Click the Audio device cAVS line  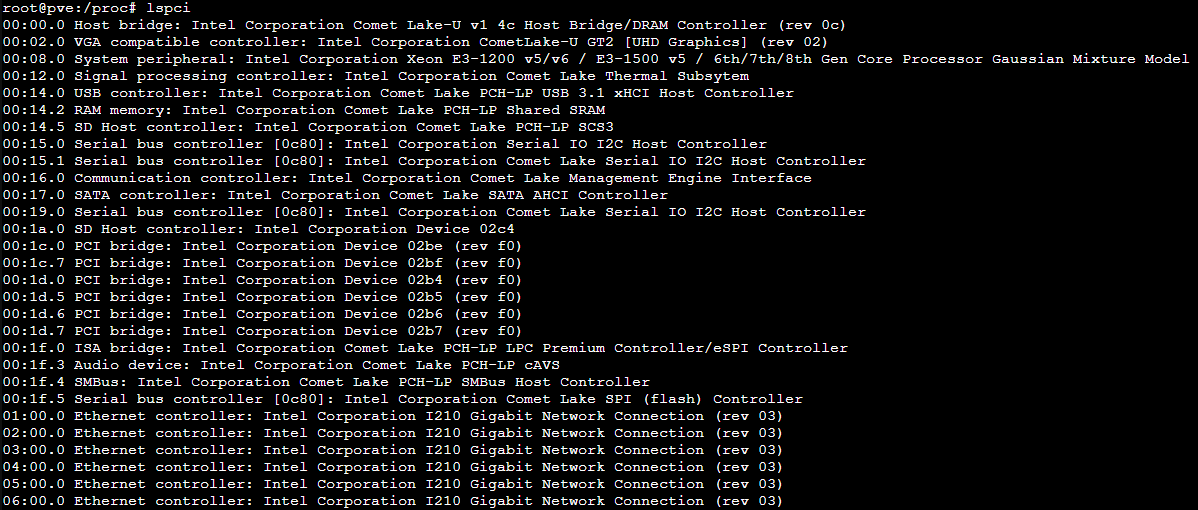[x=280, y=364]
